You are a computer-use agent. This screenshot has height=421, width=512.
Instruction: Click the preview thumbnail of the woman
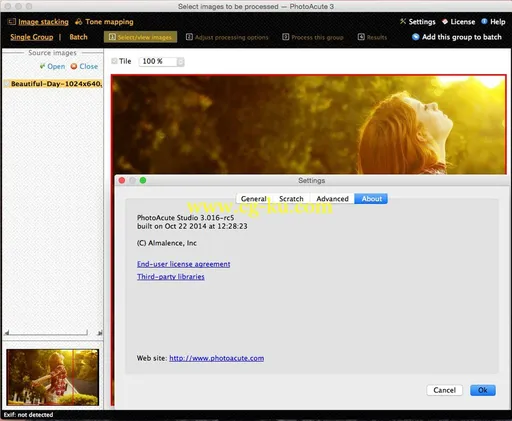53,377
